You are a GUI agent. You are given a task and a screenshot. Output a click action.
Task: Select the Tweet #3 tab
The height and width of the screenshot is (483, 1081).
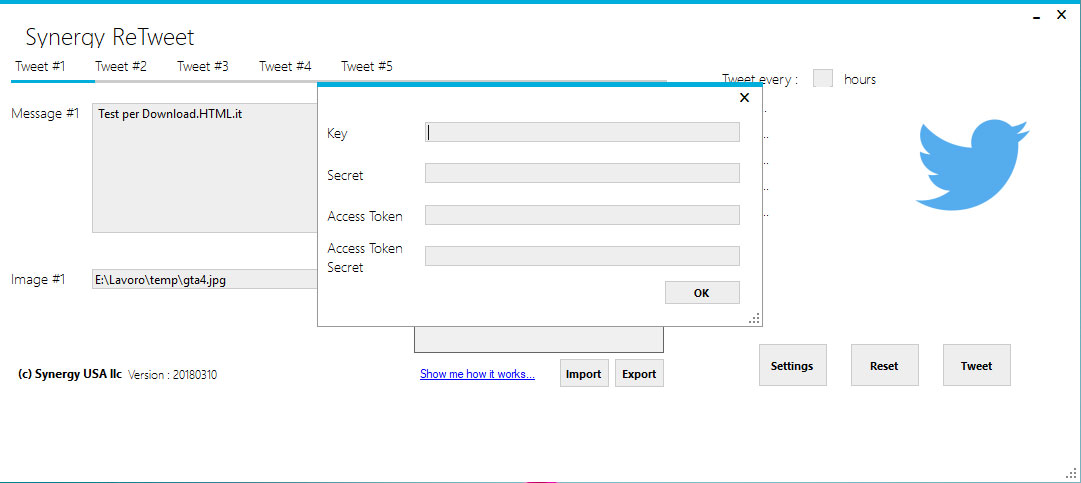click(203, 67)
